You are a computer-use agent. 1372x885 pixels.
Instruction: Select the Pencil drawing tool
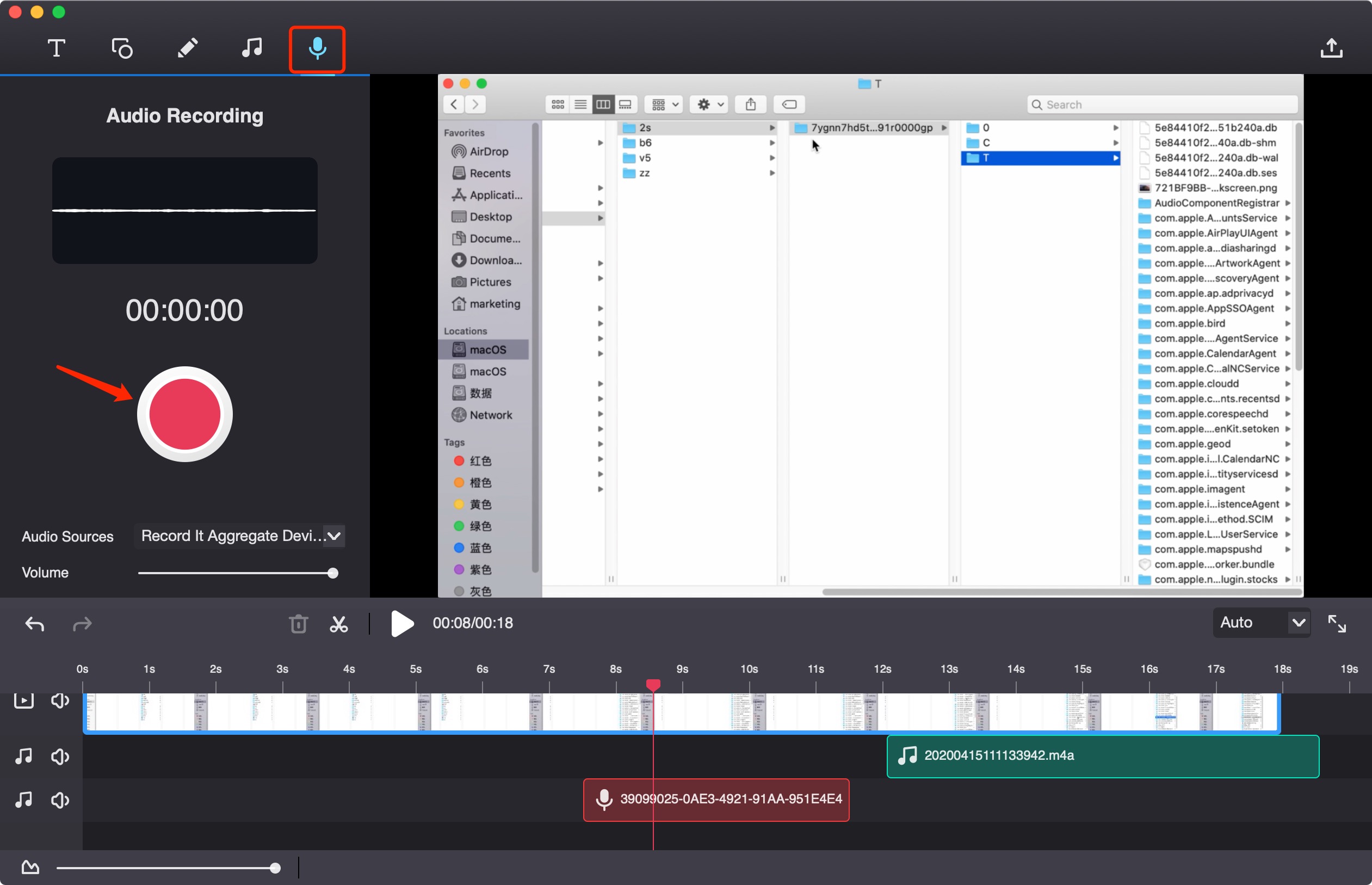(x=187, y=48)
